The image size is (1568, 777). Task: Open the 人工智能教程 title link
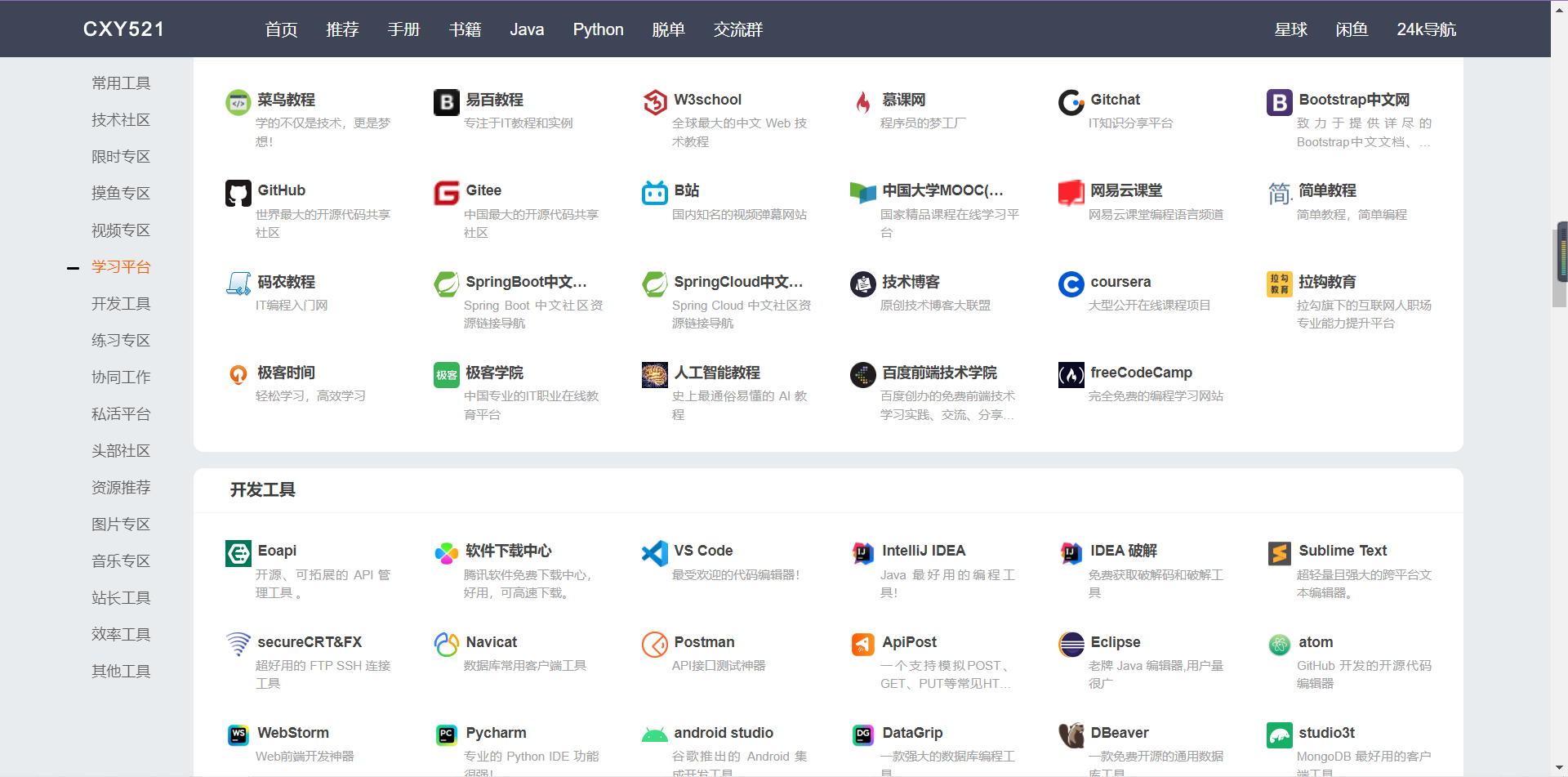click(x=717, y=373)
